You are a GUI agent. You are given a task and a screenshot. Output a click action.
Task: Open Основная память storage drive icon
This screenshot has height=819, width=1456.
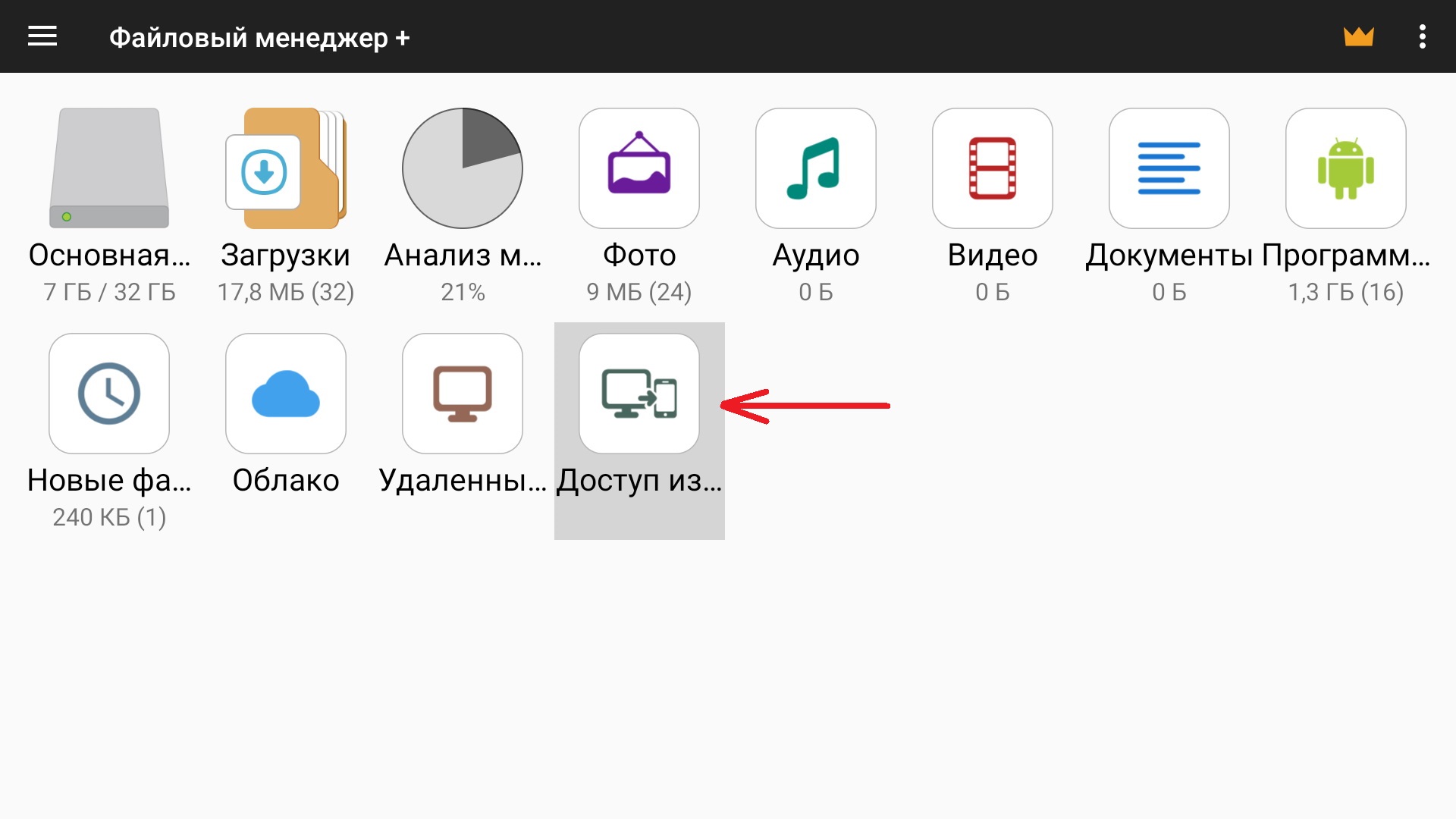tap(109, 168)
